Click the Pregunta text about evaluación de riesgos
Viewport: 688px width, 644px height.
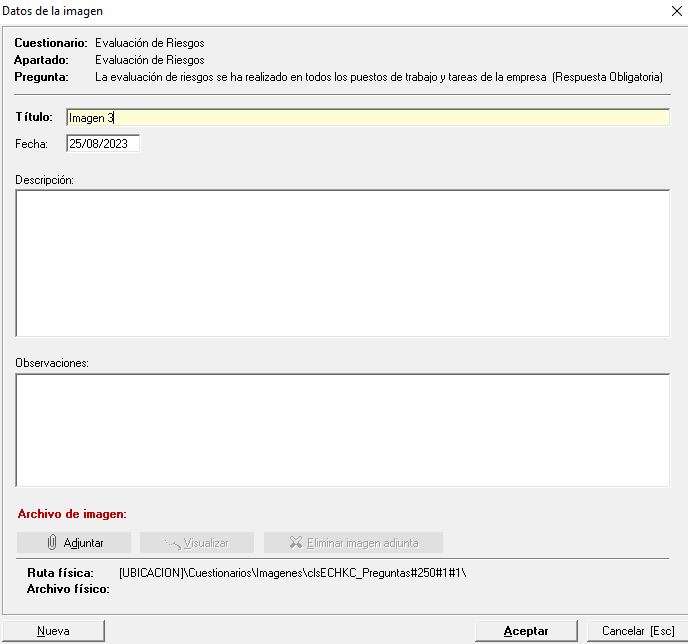tap(378, 76)
